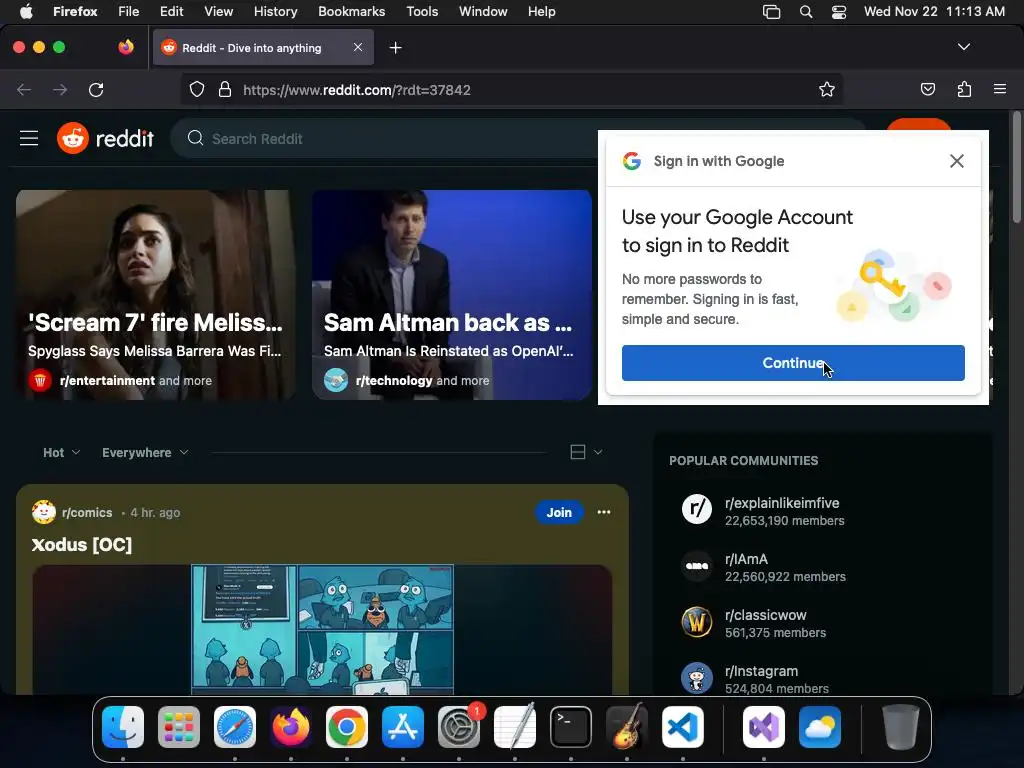Viewport: 1024px width, 768px height.
Task: Open a new tab
Action: pyautogui.click(x=395, y=48)
